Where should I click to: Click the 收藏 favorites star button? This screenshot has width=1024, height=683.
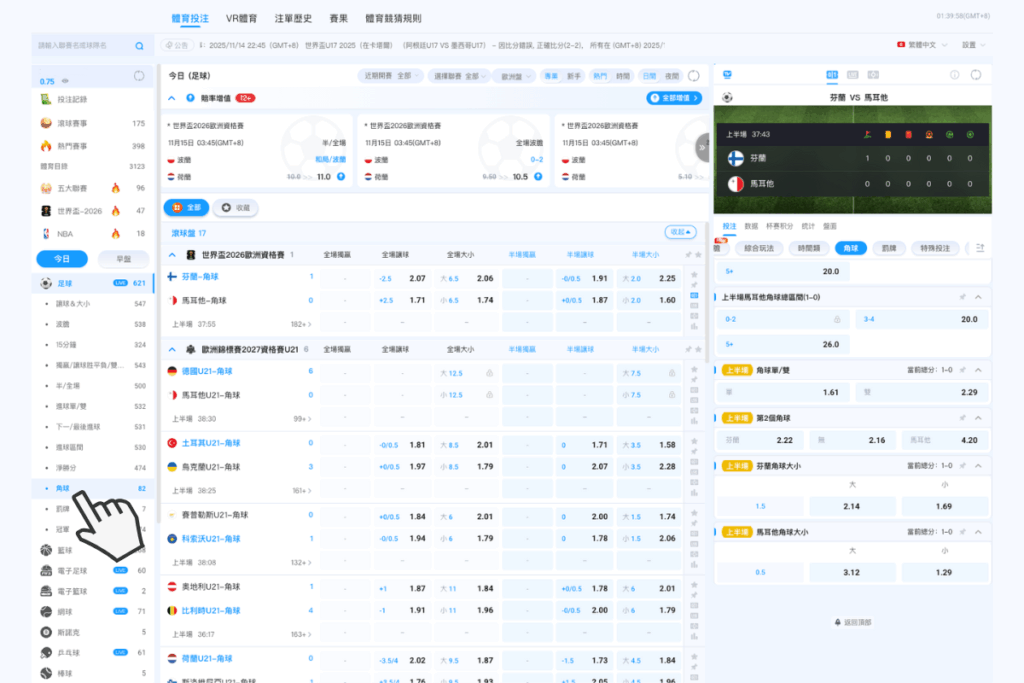236,207
